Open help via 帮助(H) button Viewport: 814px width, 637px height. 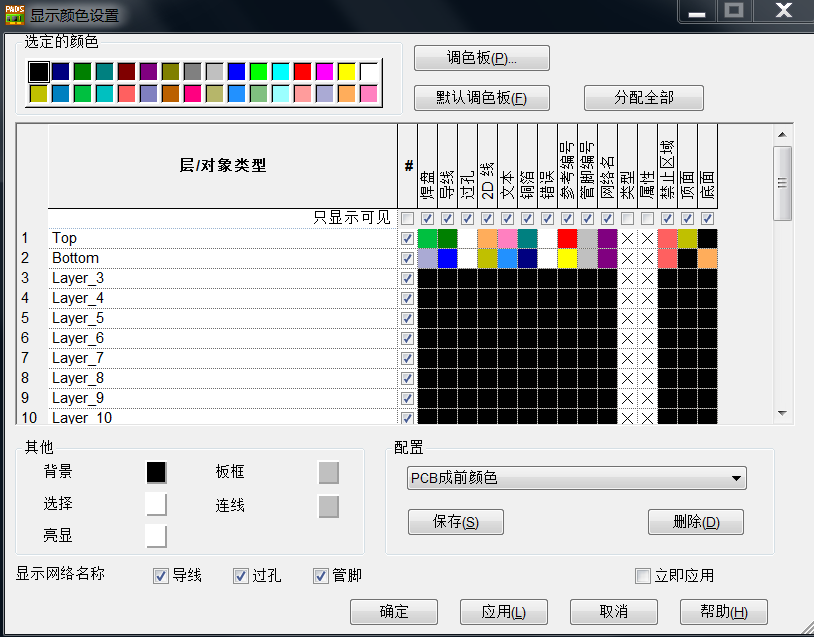(723, 611)
